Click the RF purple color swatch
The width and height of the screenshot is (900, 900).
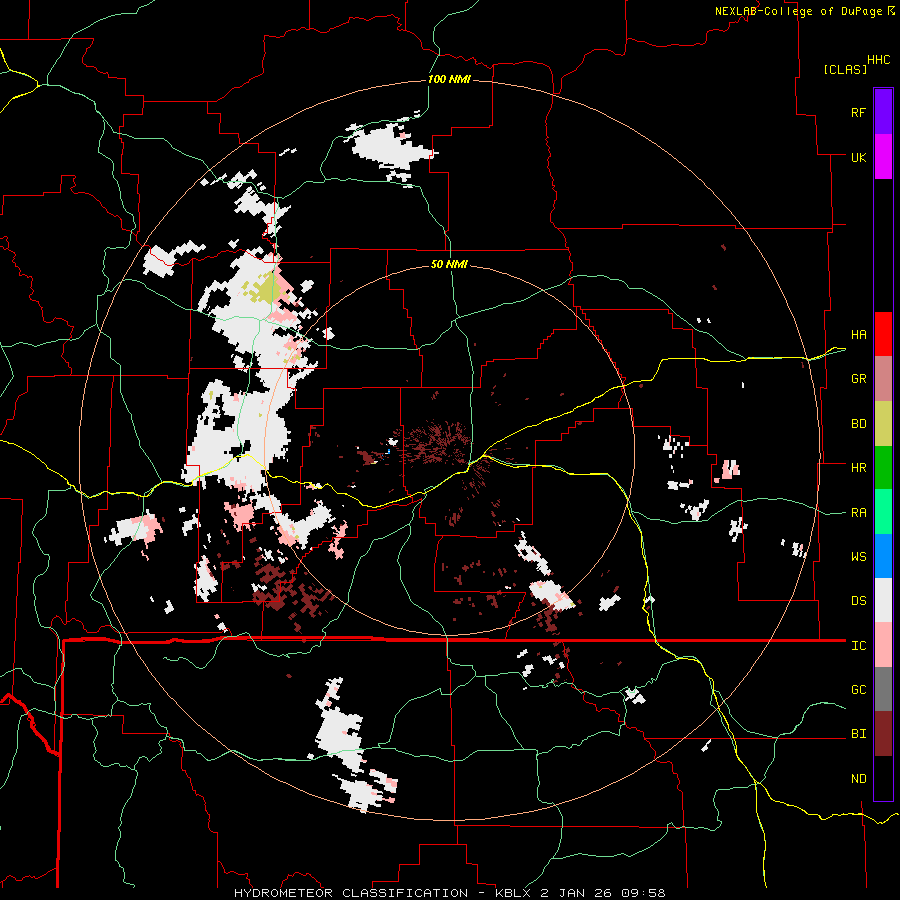coord(883,112)
